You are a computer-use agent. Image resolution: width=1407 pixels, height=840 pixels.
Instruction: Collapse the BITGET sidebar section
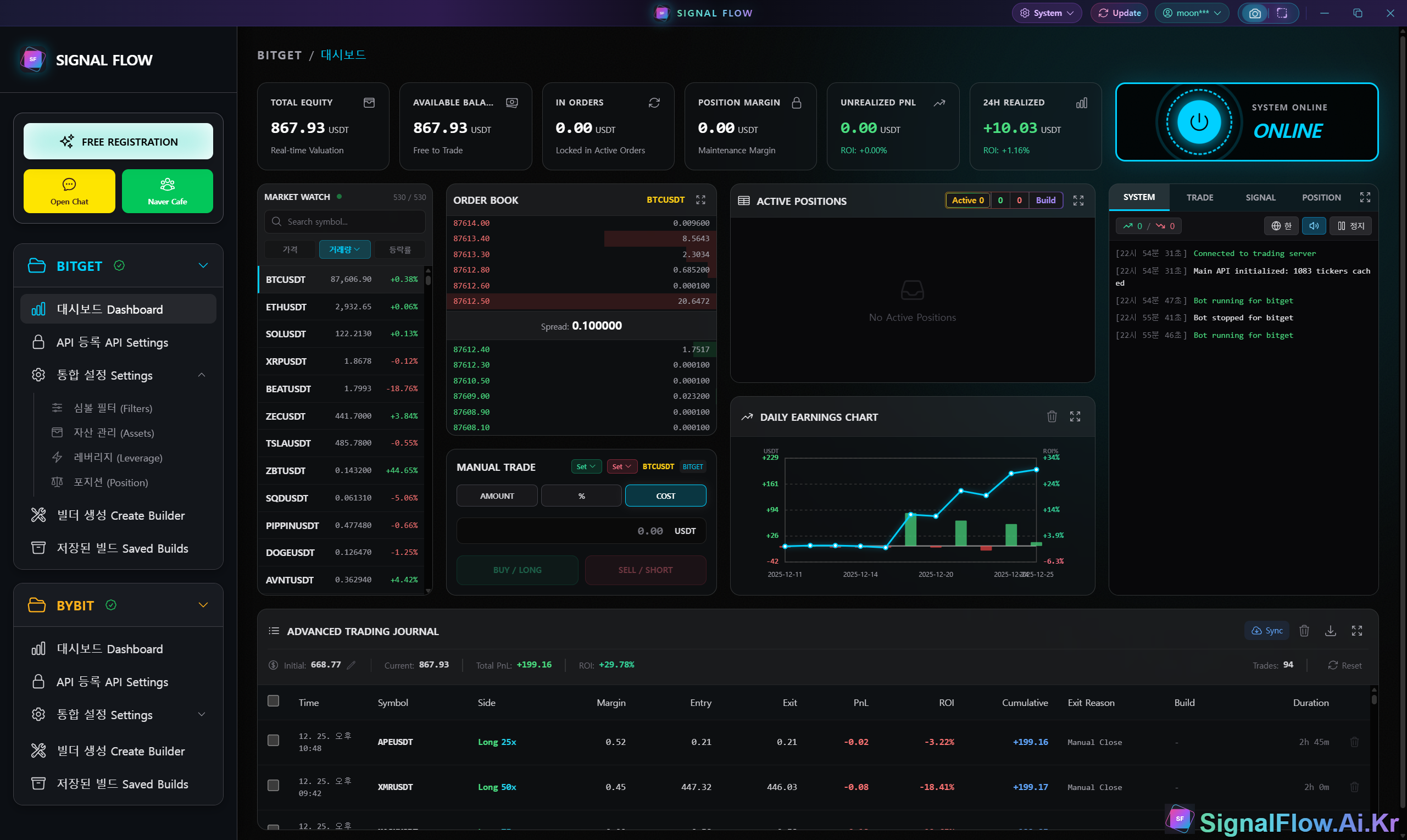[203, 265]
